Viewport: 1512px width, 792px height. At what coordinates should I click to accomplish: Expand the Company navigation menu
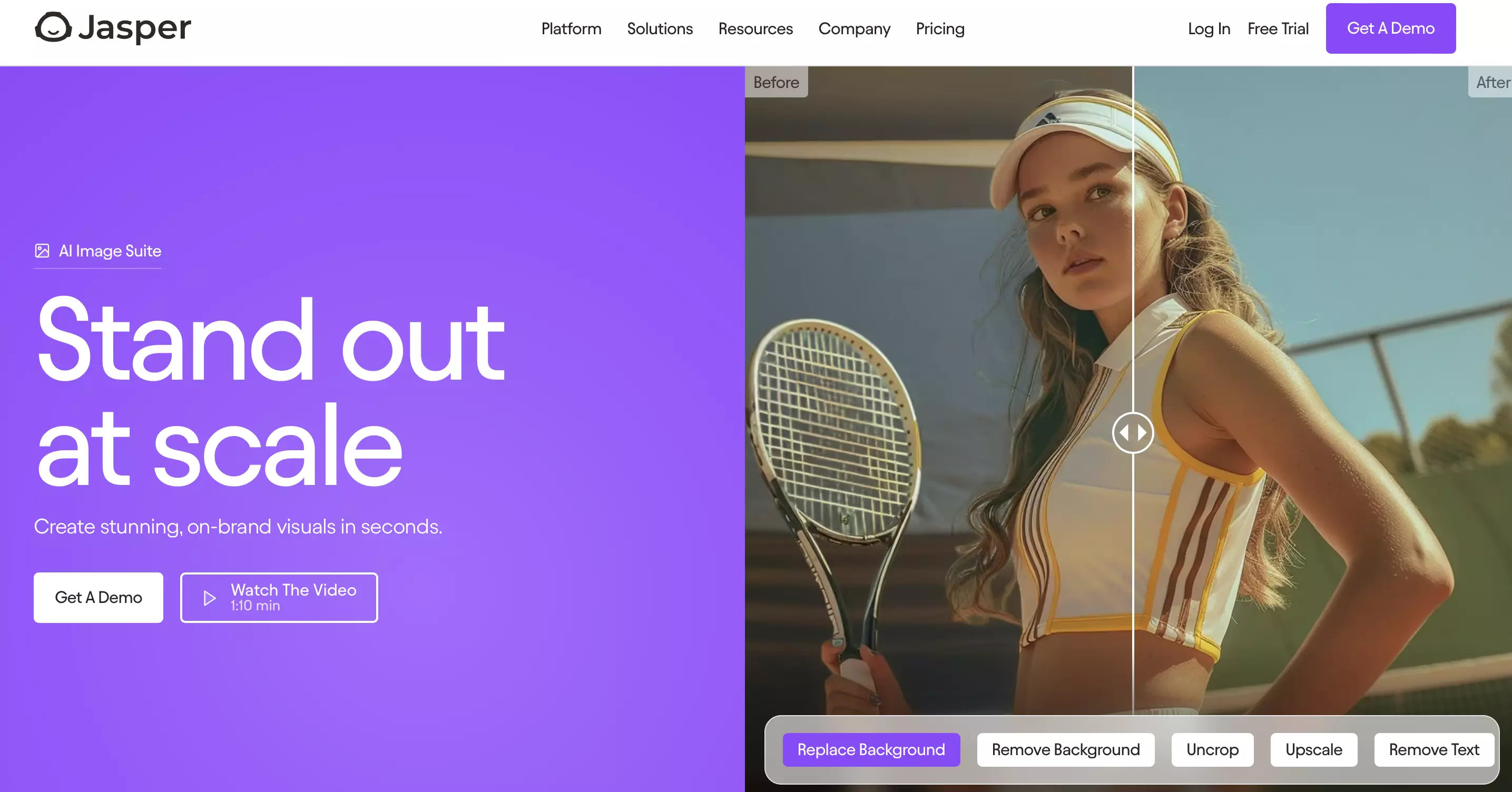[x=854, y=29]
